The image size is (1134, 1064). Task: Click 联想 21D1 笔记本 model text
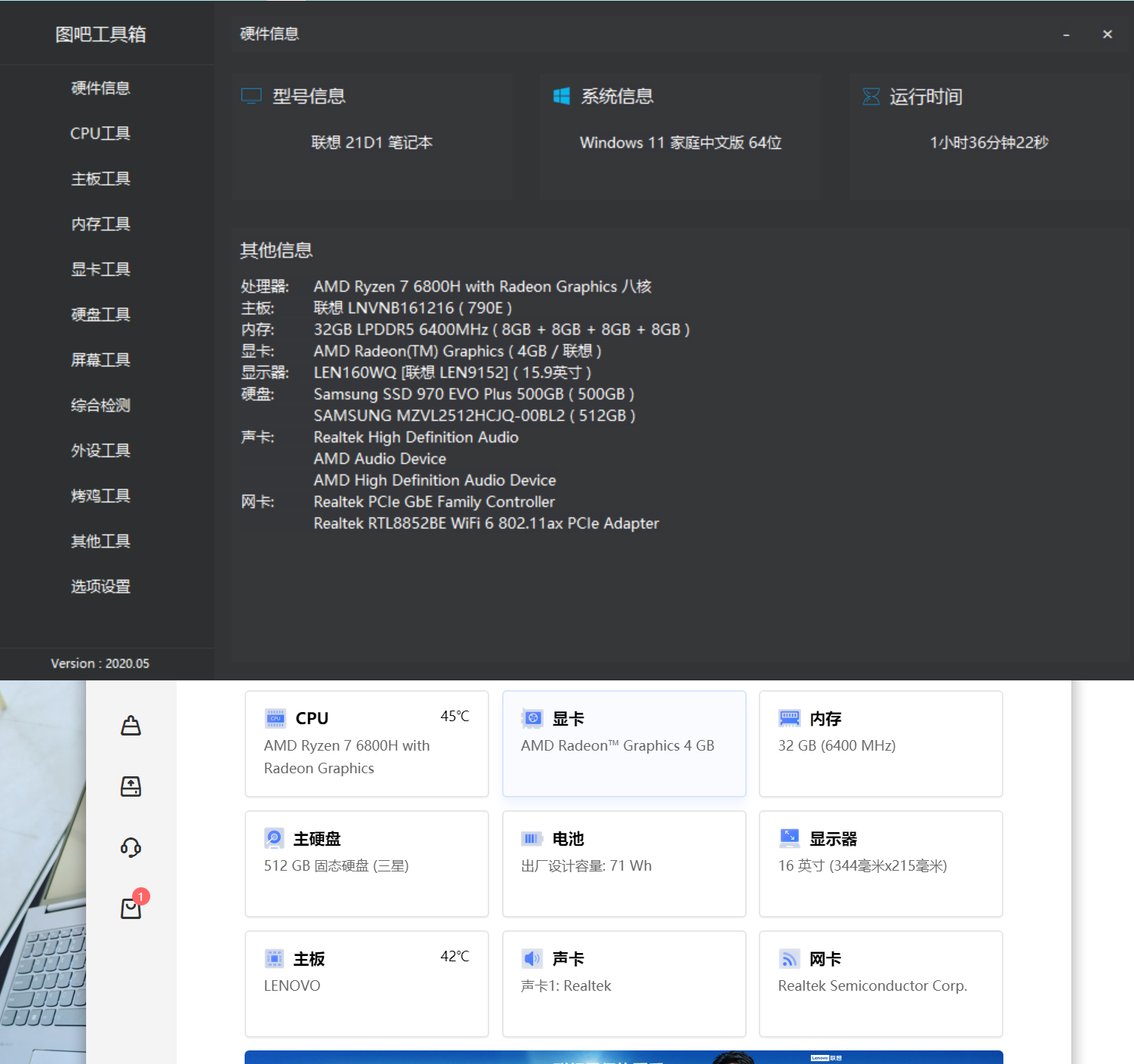coord(372,143)
